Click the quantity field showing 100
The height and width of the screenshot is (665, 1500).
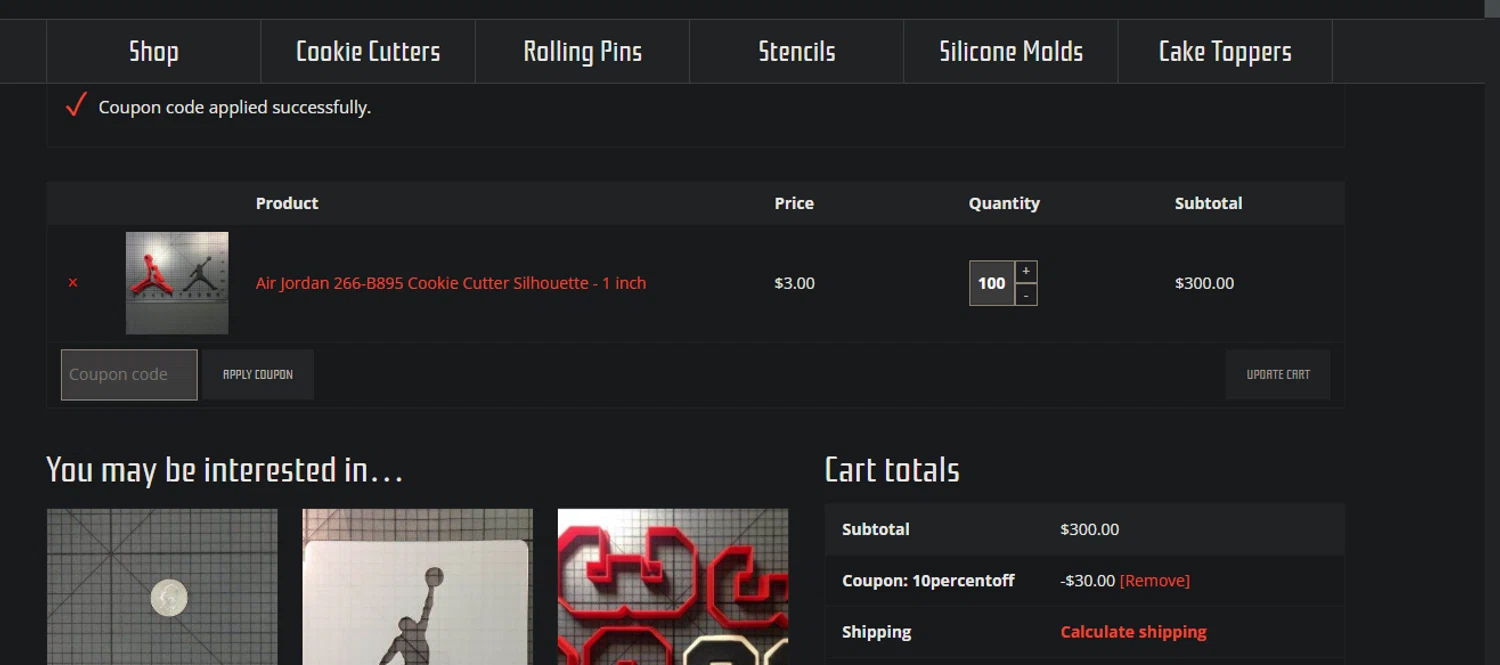point(992,283)
